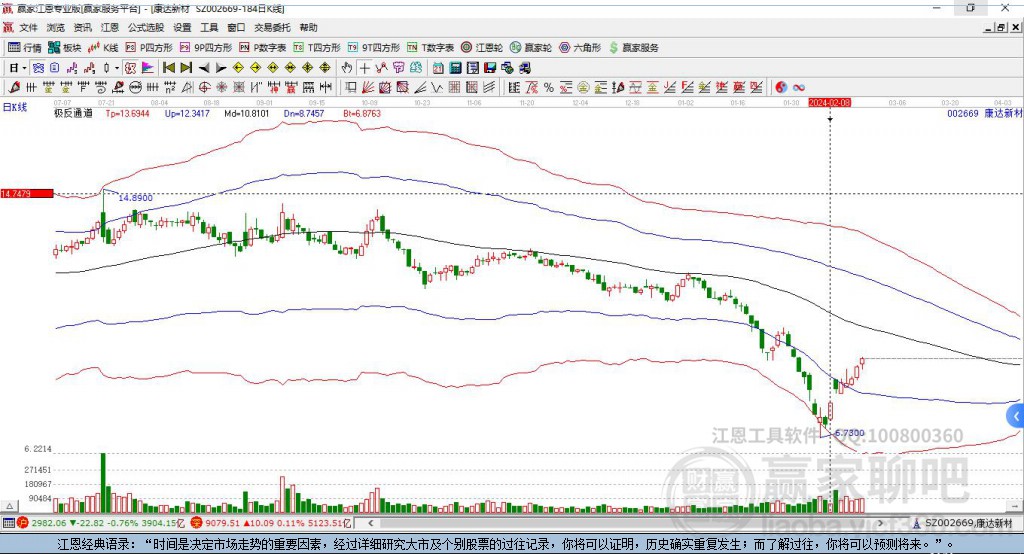The width and height of the screenshot is (1024, 554).
Task: Open 赢家服务 service link
Action: click(634, 48)
